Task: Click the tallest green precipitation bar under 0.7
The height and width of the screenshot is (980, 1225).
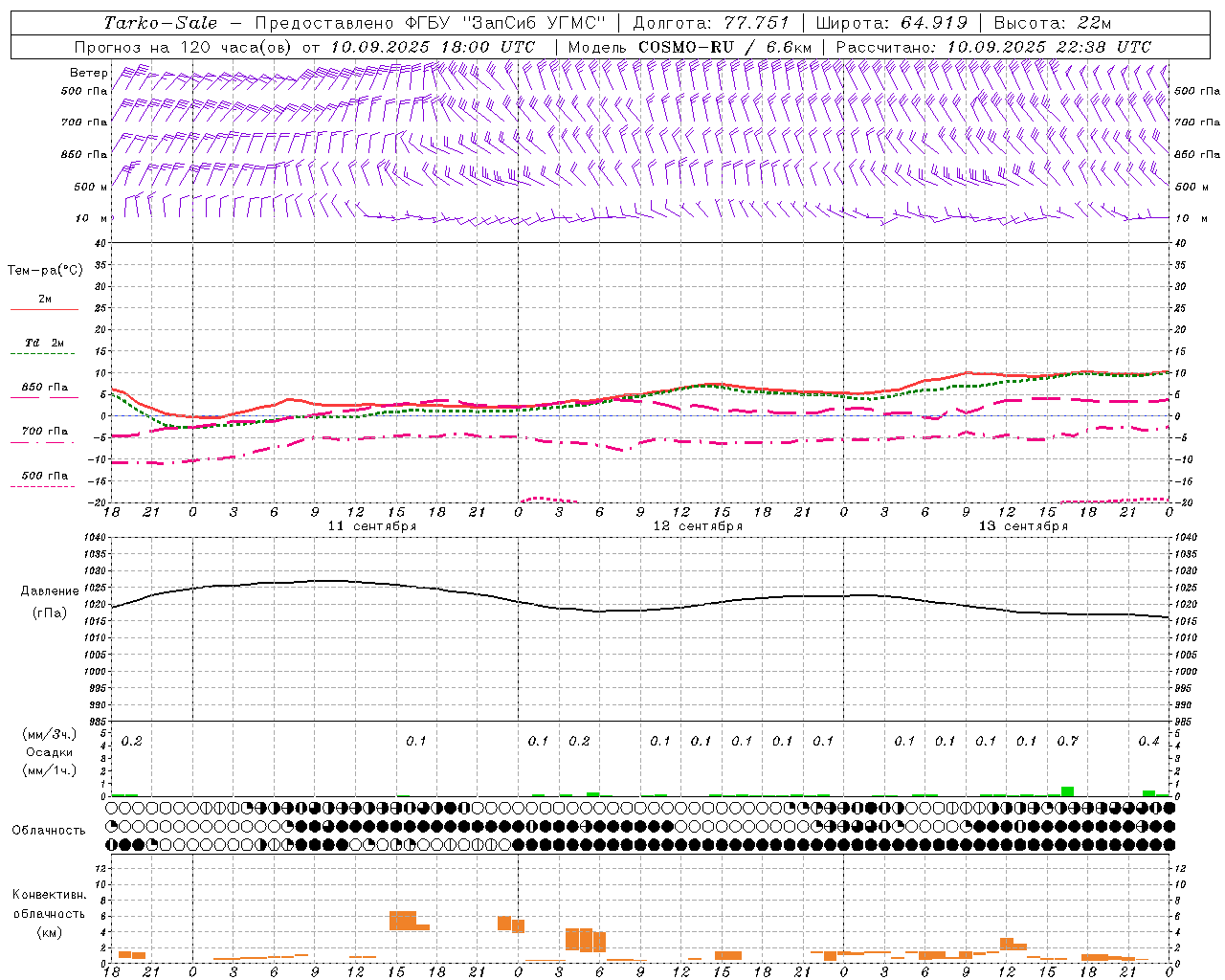Action: [x=1067, y=791]
